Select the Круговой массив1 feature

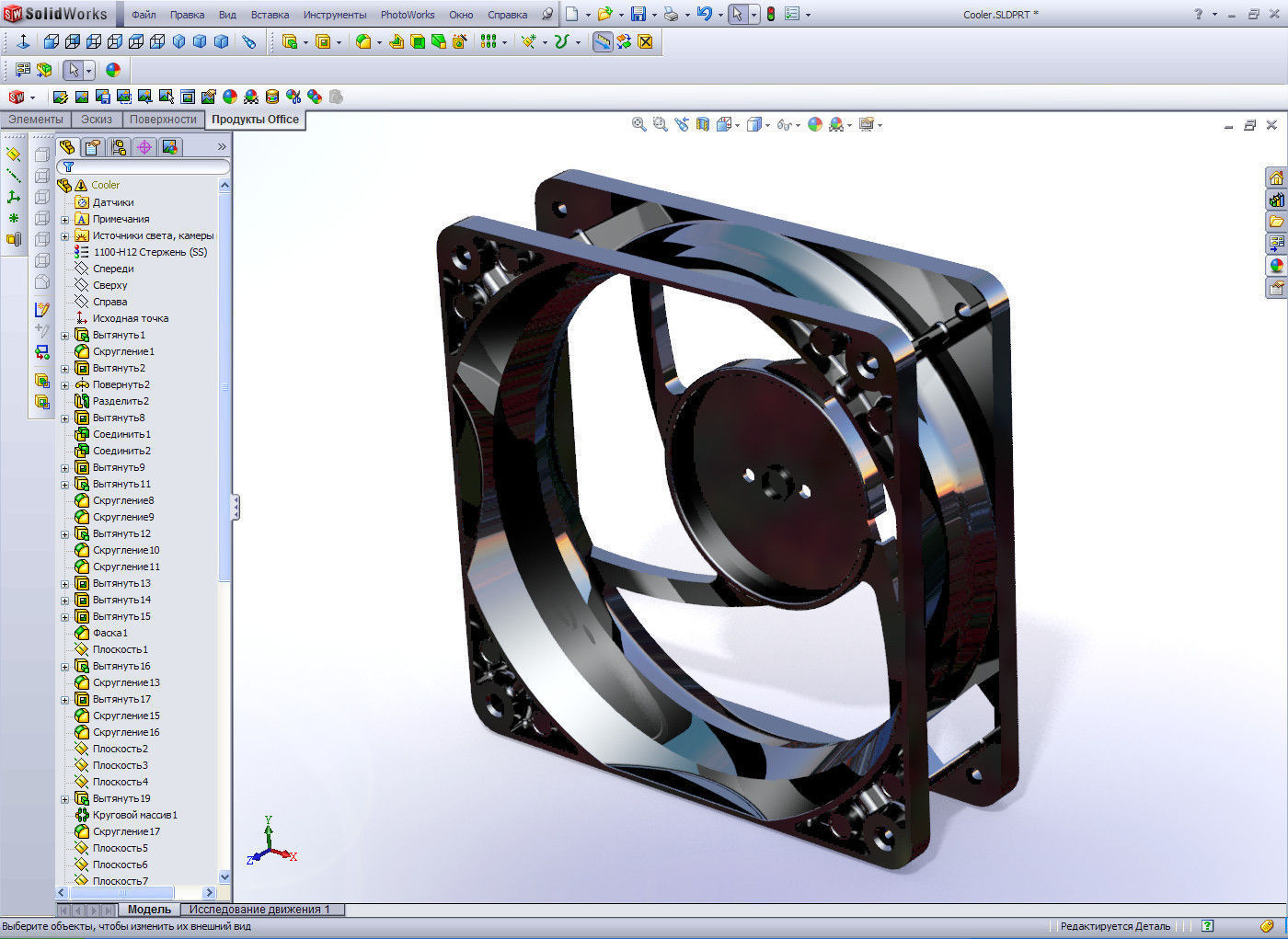(x=134, y=815)
